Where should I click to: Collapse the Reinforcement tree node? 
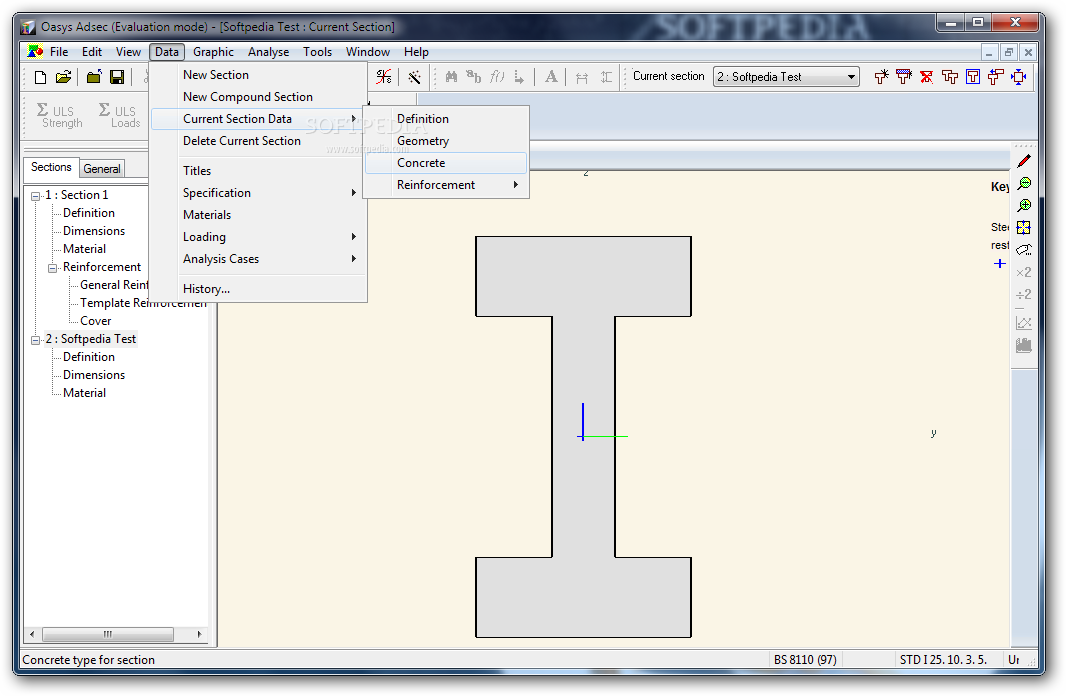[x=52, y=268]
